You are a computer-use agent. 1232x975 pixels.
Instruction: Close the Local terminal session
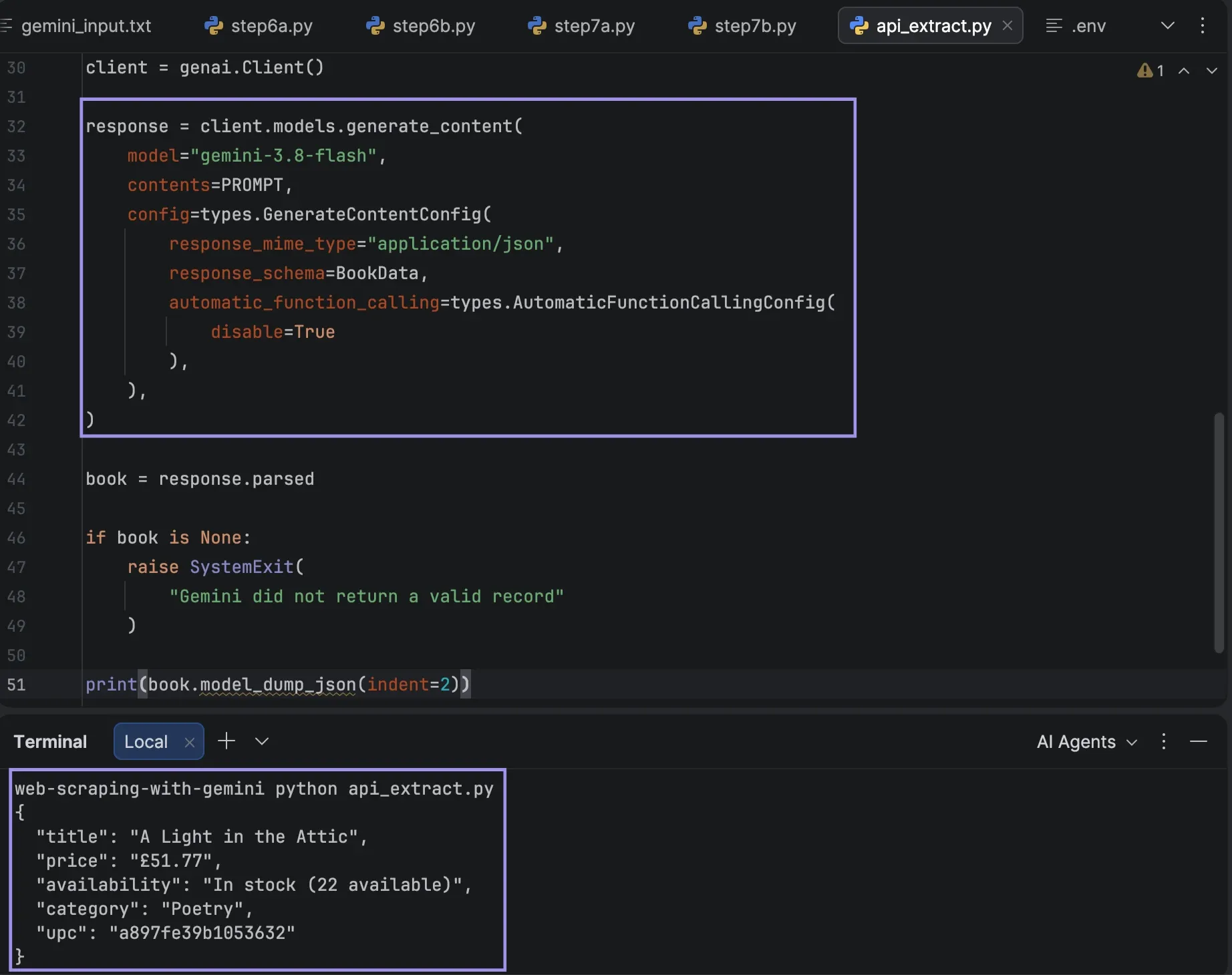click(190, 743)
